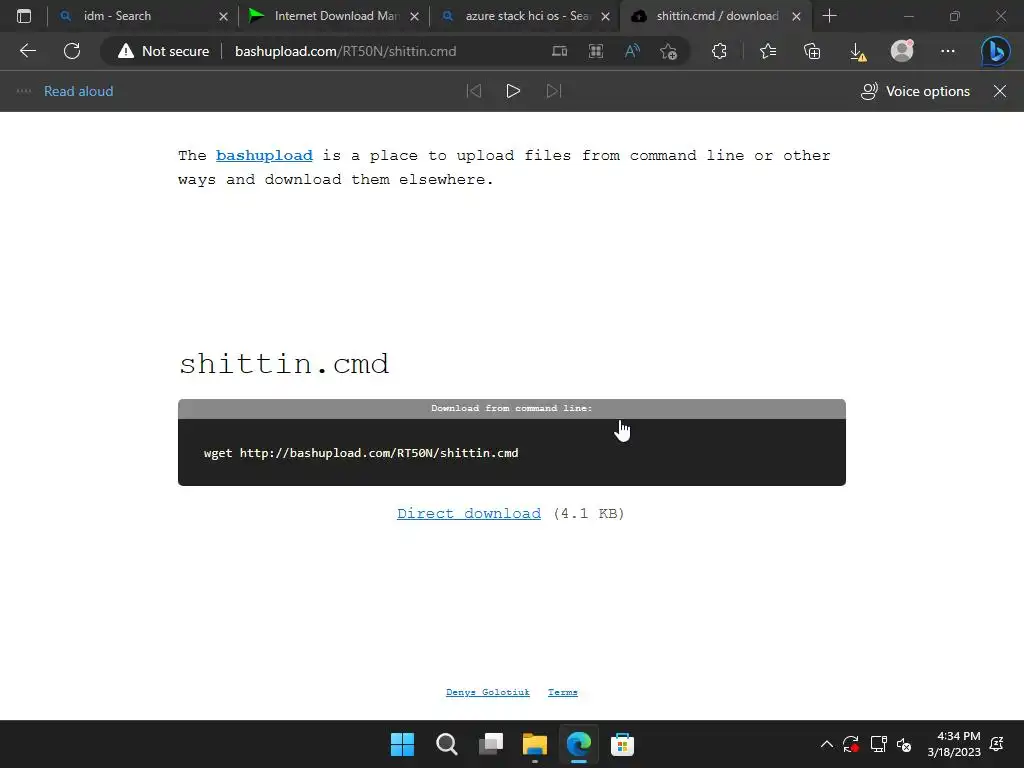Refresh the current page
Image resolution: width=1024 pixels, height=768 pixels.
[72, 51]
